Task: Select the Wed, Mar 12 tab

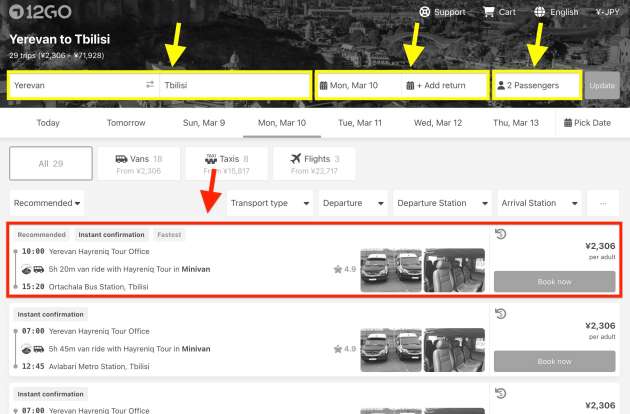Action: coord(438,123)
